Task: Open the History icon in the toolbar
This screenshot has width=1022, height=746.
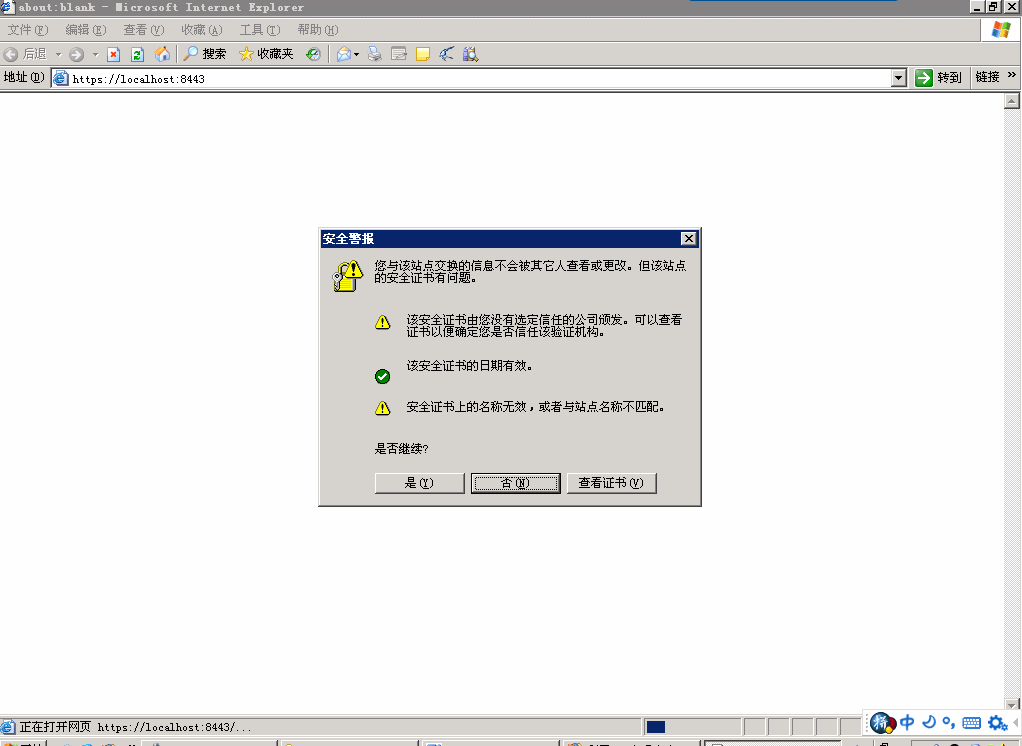Action: (314, 54)
